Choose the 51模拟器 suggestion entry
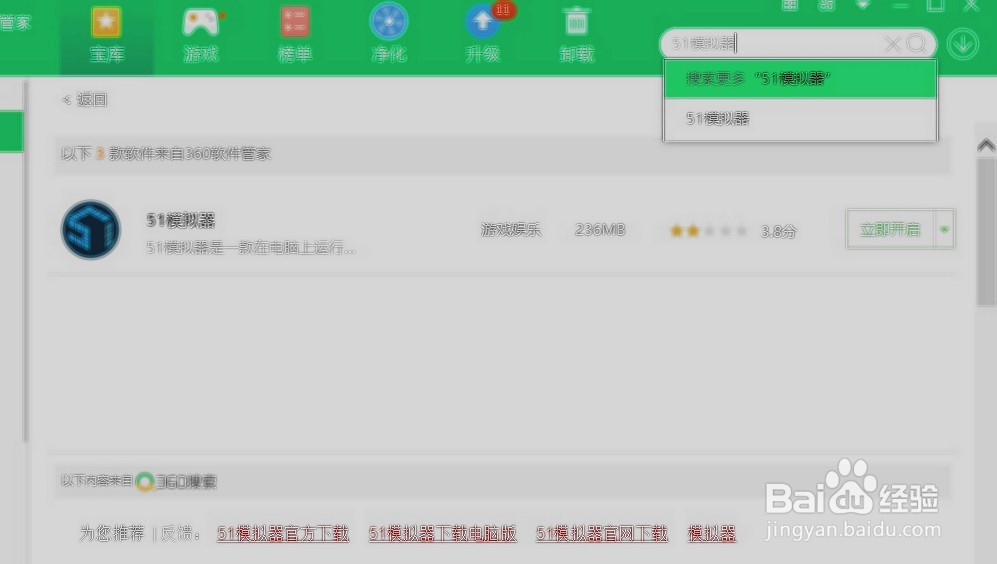This screenshot has width=997, height=564. tap(800, 119)
